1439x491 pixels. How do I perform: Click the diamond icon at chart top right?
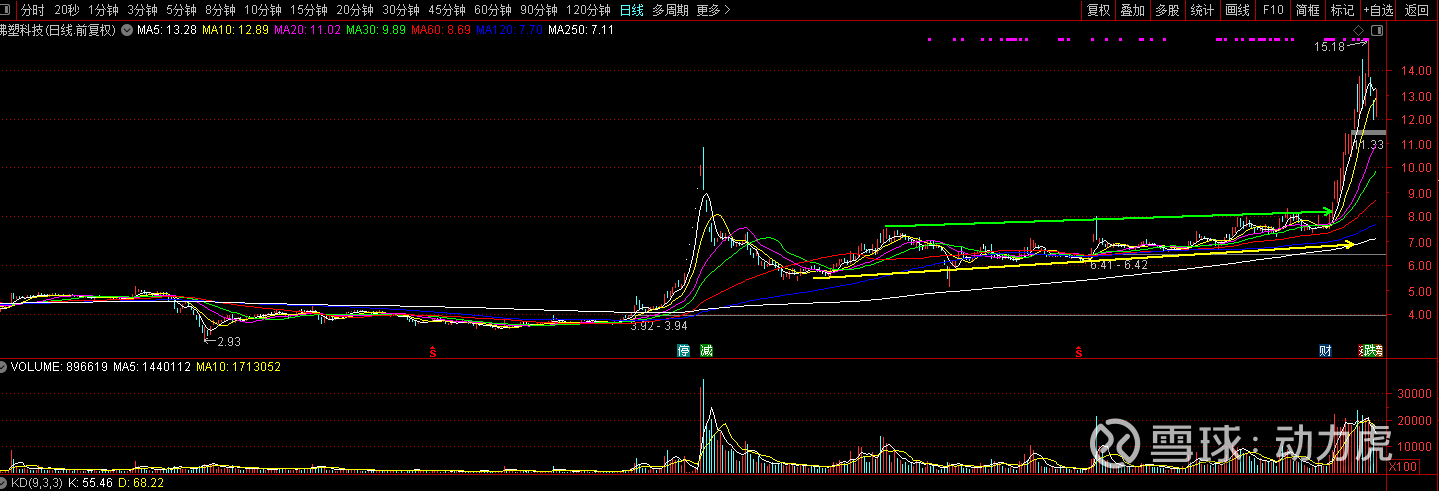[x=1359, y=31]
